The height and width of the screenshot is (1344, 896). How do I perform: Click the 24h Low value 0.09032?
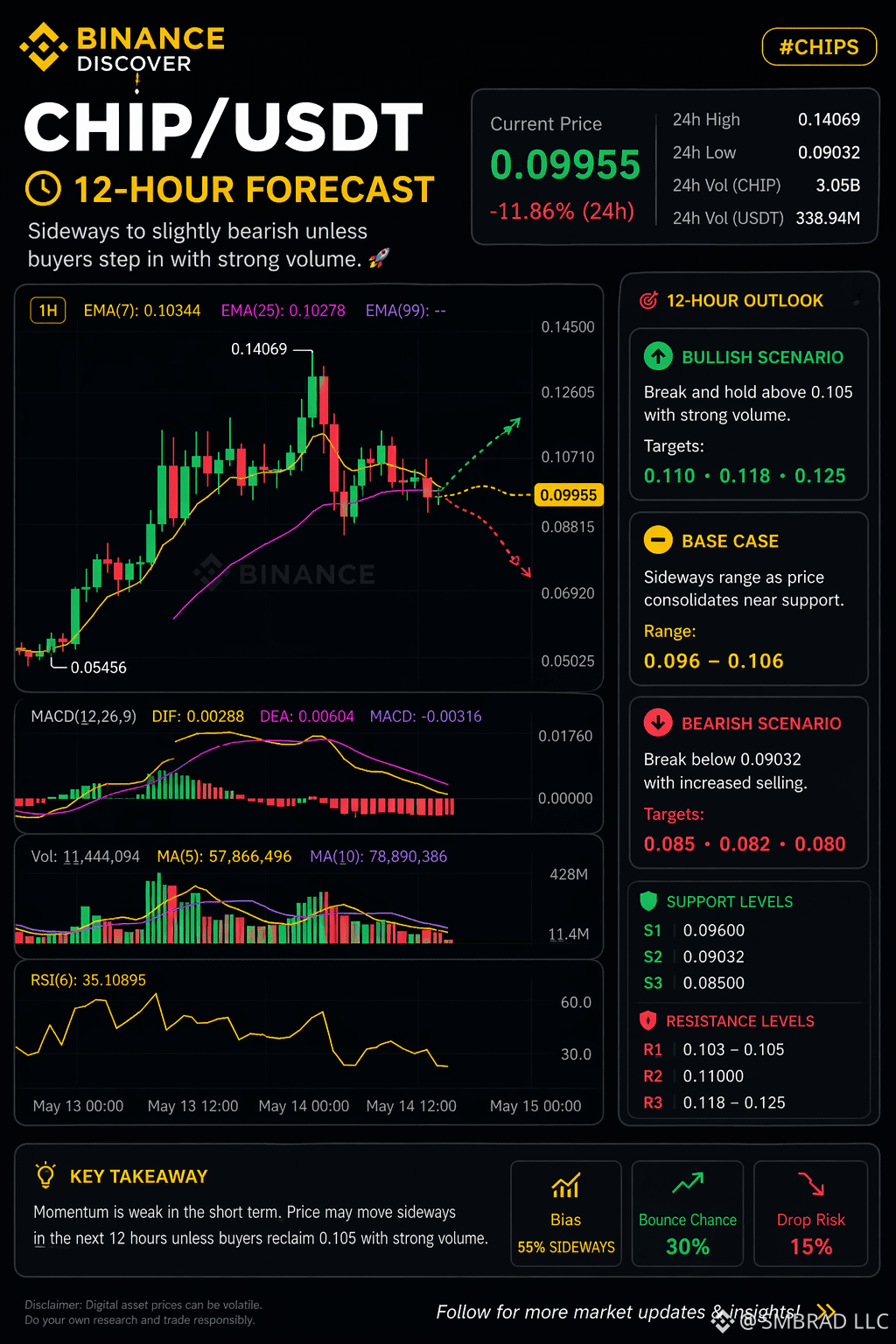pos(829,152)
